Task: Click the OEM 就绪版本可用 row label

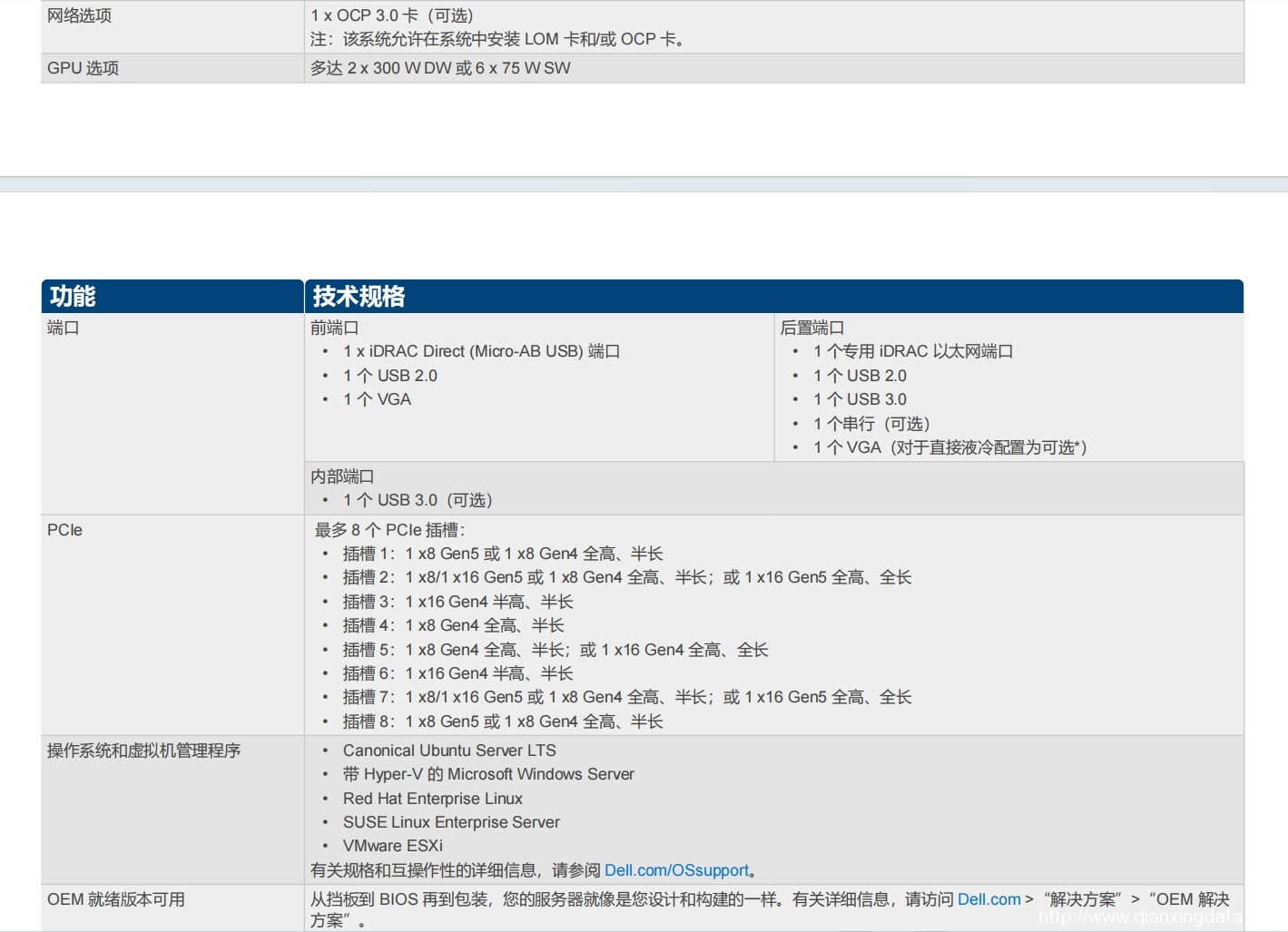Action: click(x=115, y=899)
